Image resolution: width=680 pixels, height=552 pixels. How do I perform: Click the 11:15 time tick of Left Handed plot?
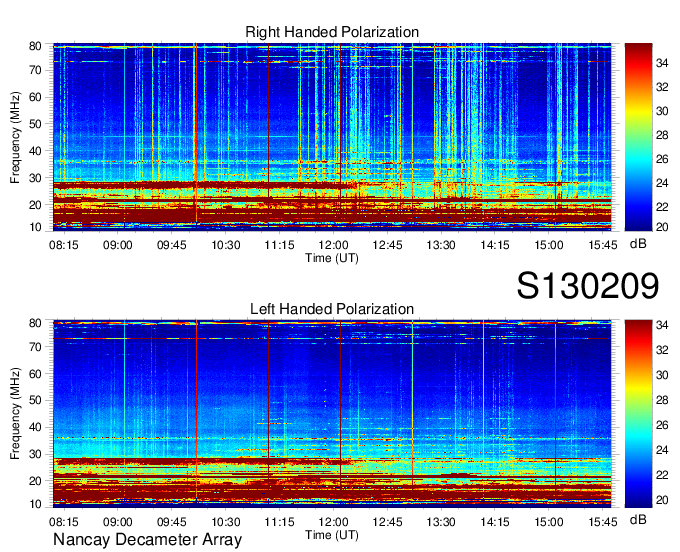[x=279, y=522]
